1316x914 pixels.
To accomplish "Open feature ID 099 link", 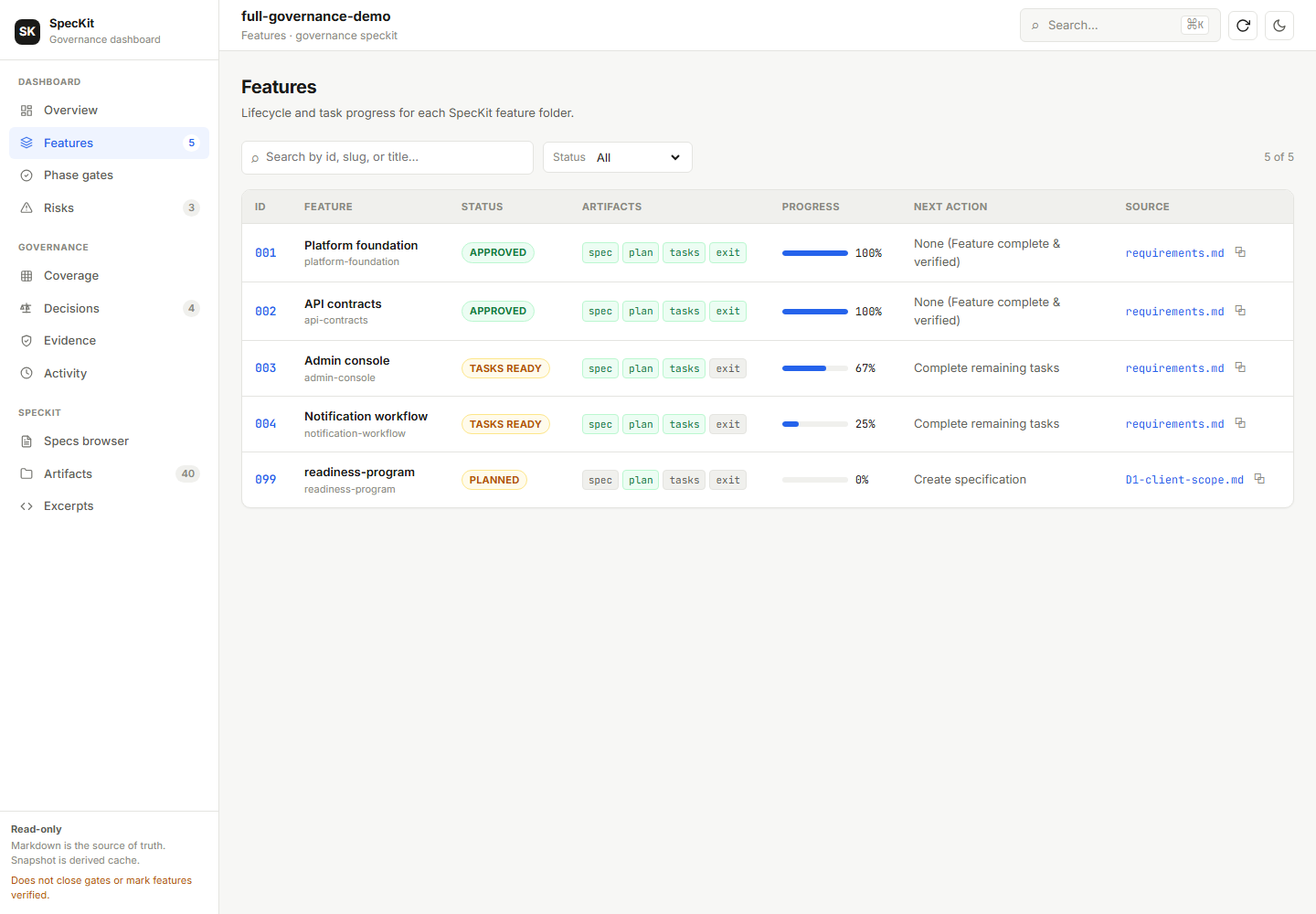I will coord(266,480).
